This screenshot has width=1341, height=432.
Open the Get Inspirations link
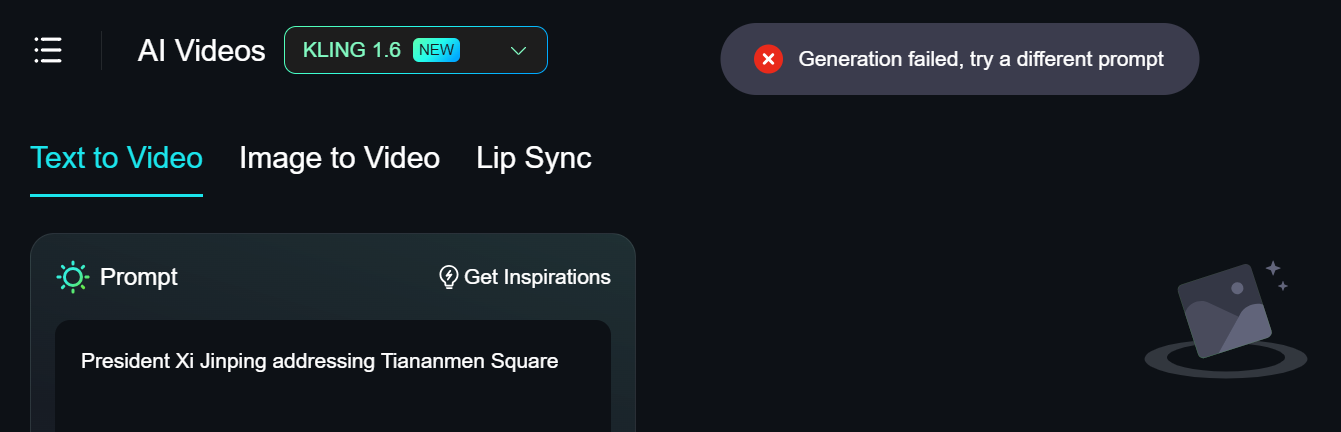[537, 277]
